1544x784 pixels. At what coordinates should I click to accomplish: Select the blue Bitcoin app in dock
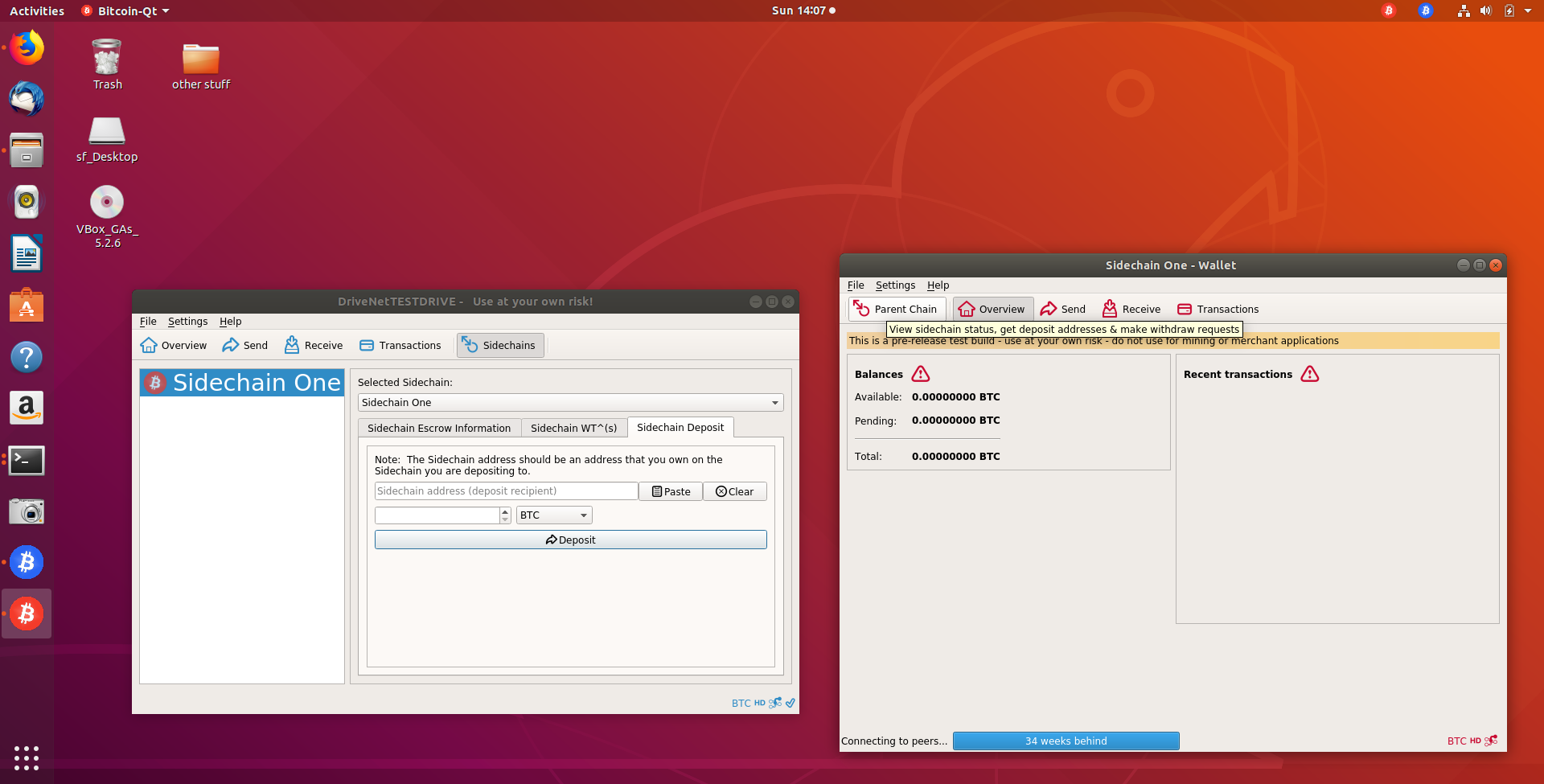click(x=27, y=562)
